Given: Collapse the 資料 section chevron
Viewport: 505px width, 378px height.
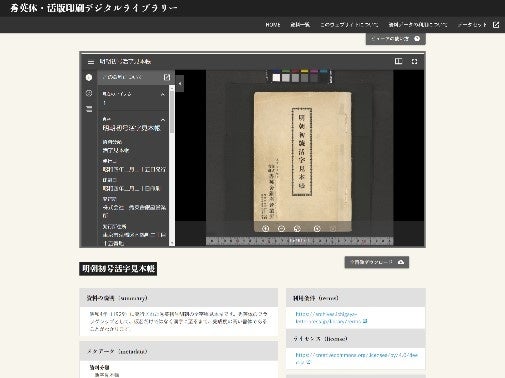Looking at the screenshot, I should (x=163, y=120).
